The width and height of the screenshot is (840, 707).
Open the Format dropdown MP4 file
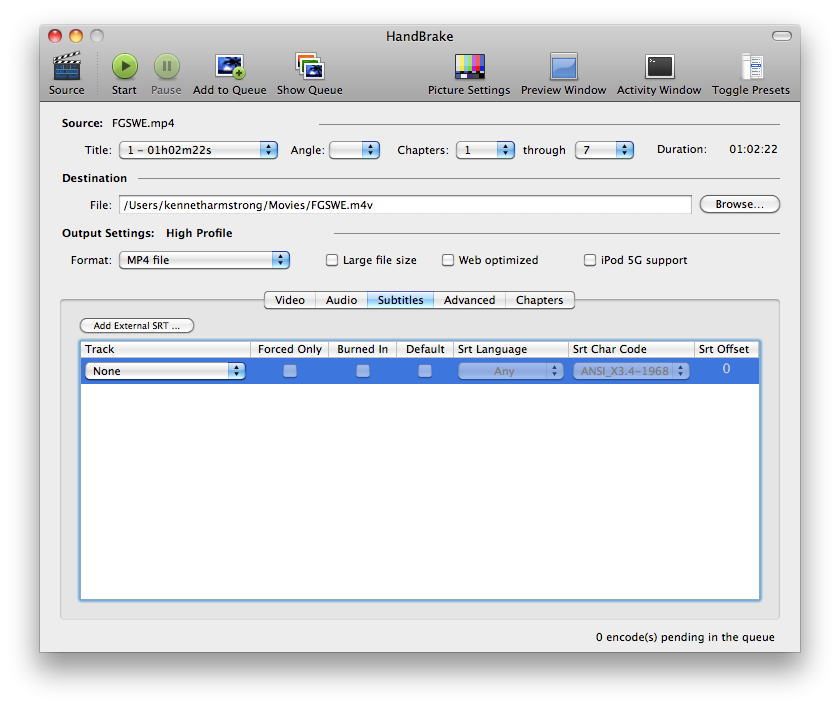(x=204, y=260)
